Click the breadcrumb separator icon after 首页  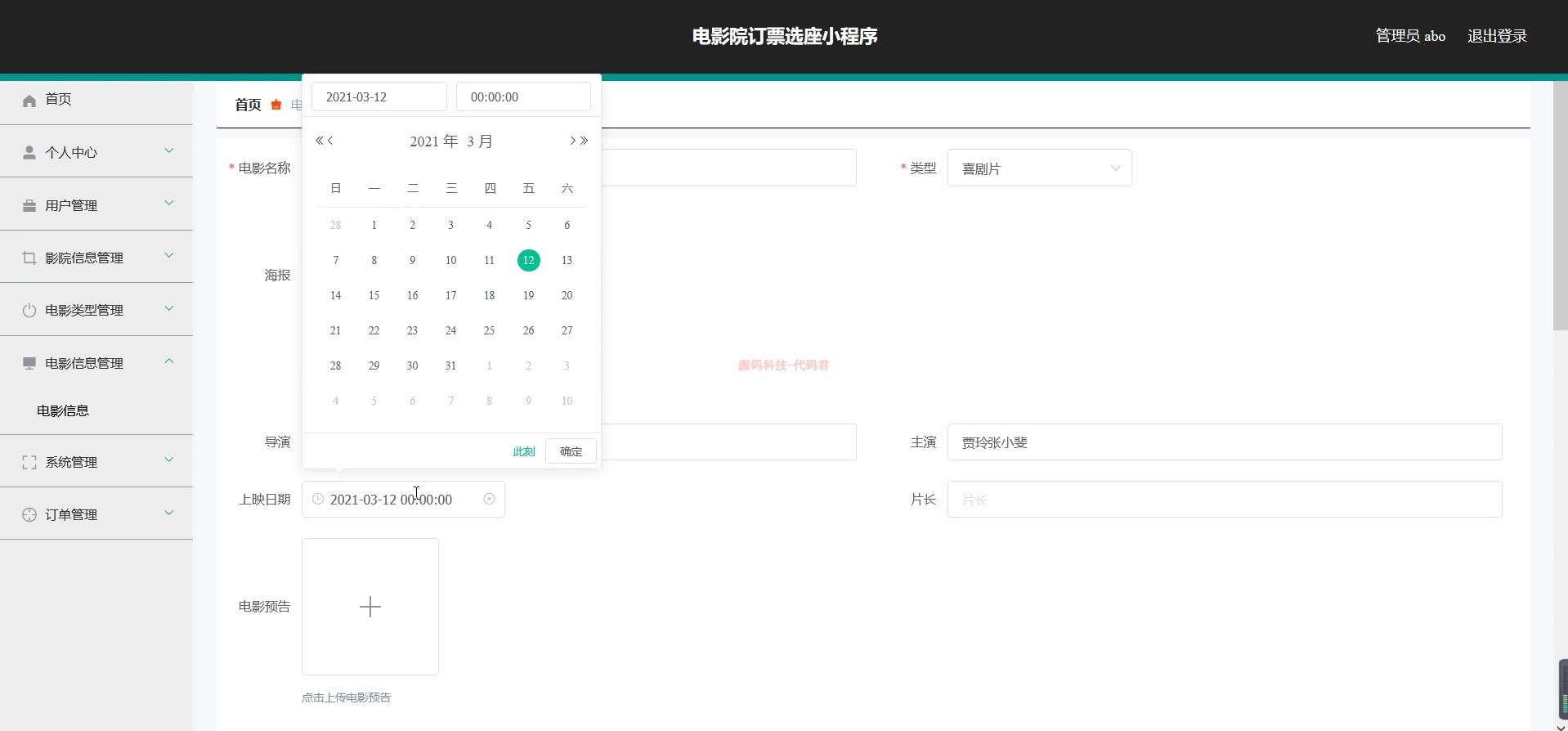coord(276,105)
